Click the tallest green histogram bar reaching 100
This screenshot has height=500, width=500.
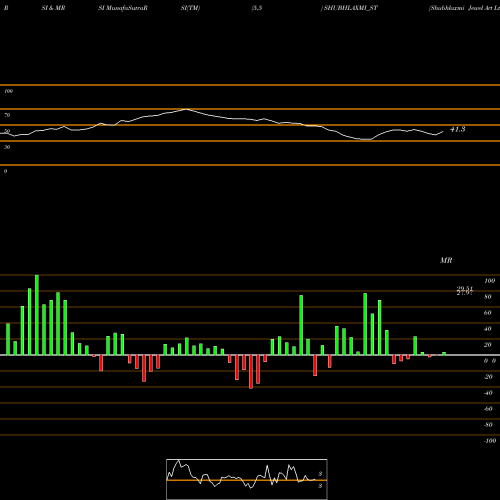point(37,315)
